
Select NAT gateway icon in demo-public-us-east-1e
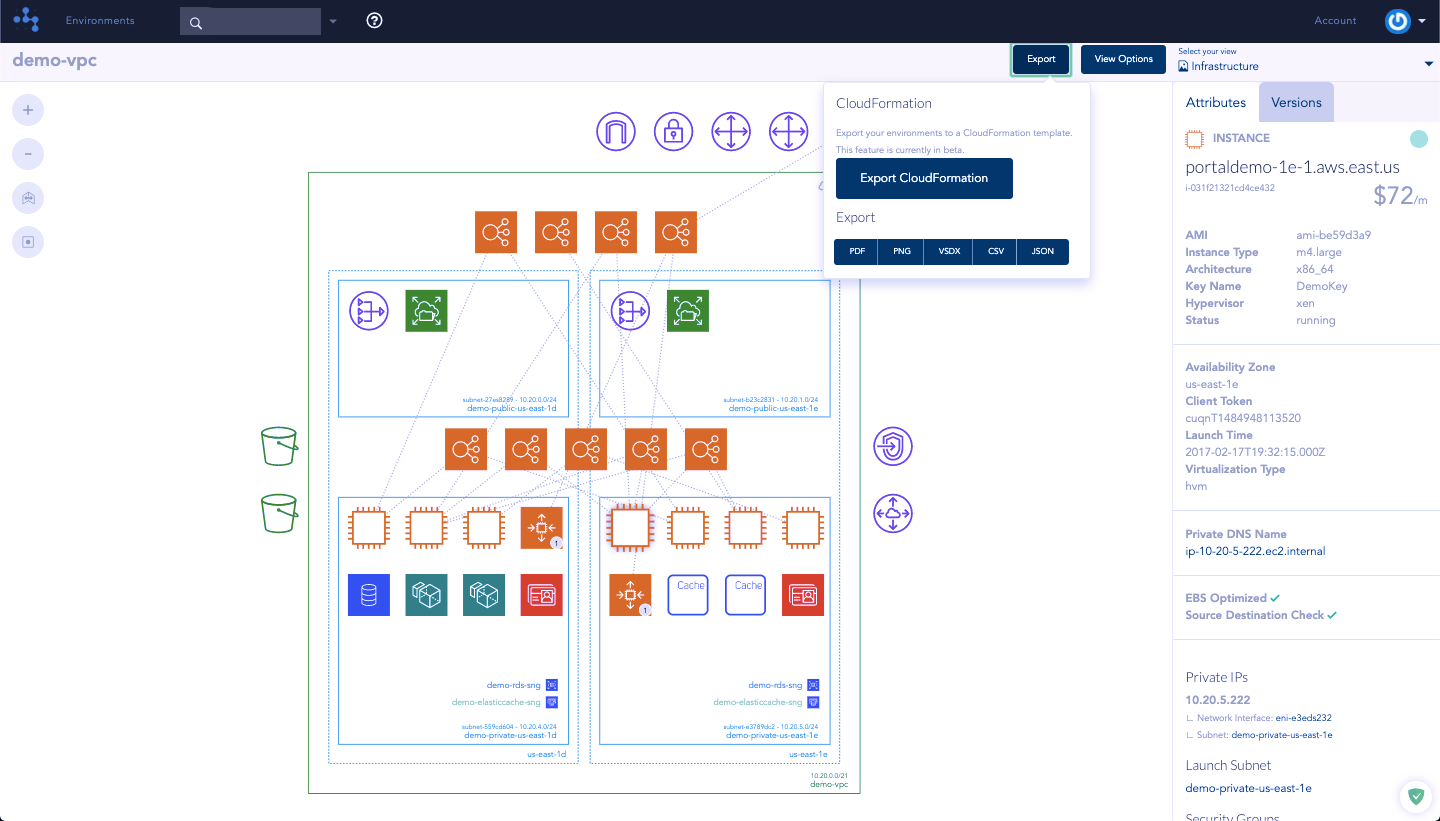pyautogui.click(x=630, y=311)
